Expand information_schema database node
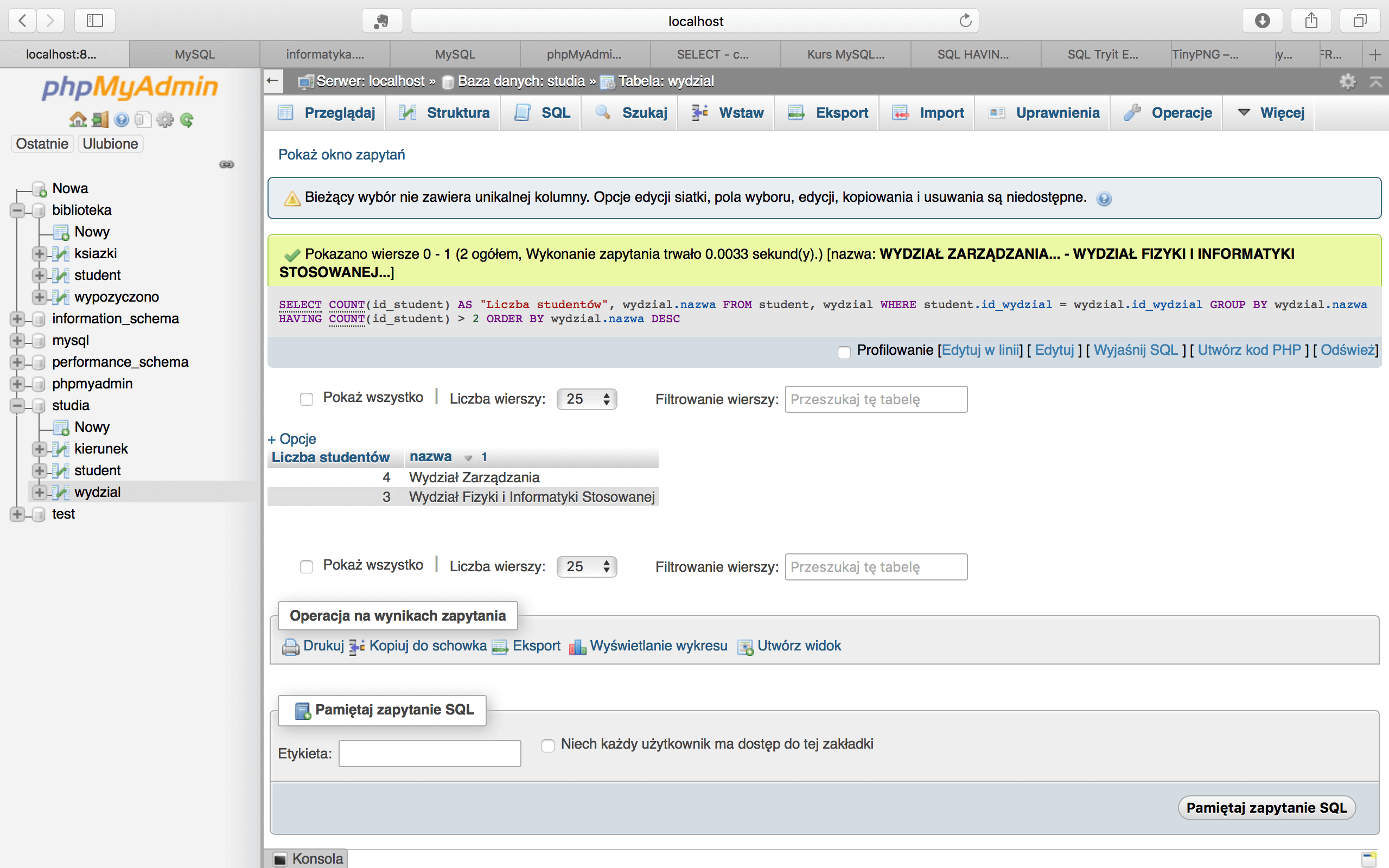Image resolution: width=1389 pixels, height=868 pixels. [17, 319]
